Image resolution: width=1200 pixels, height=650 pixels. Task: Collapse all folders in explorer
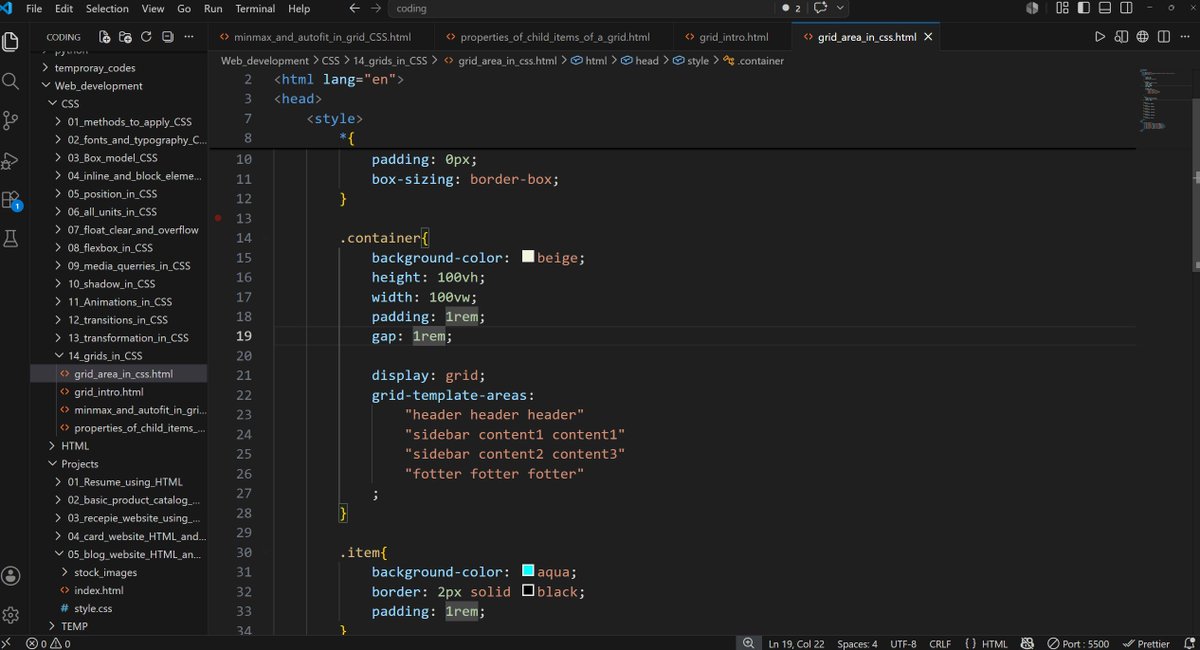[167, 37]
